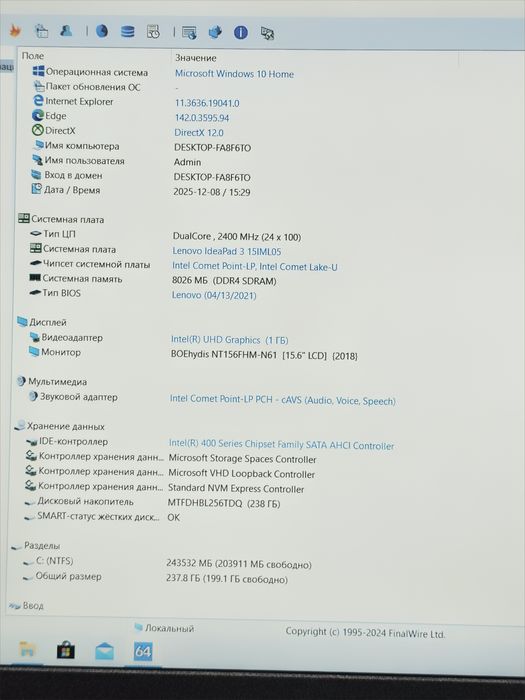Click the Системная память memory chip icon
This screenshot has width=525, height=700.
(35, 278)
